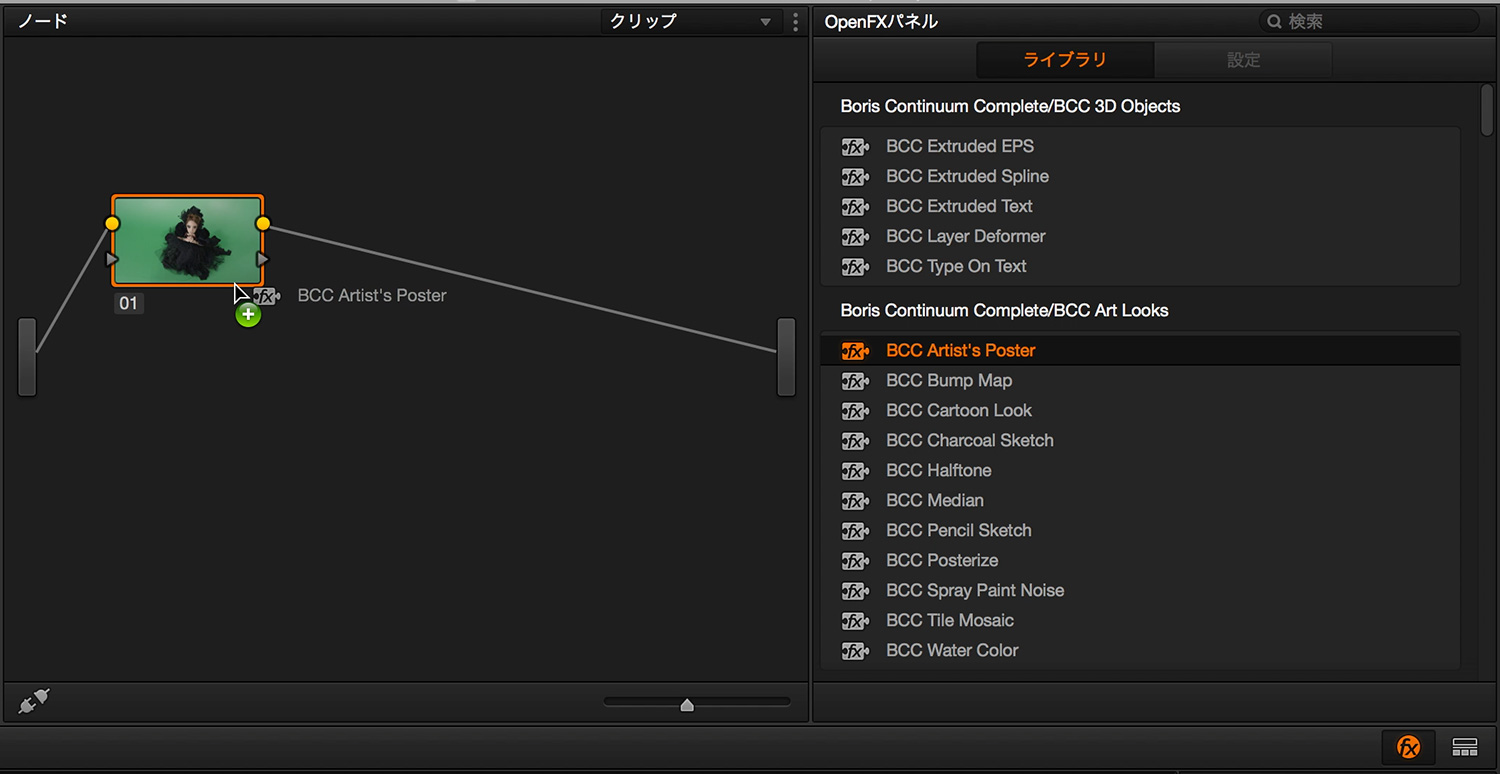
Task: Open the node editor three-dot options menu
Action: tap(795, 21)
